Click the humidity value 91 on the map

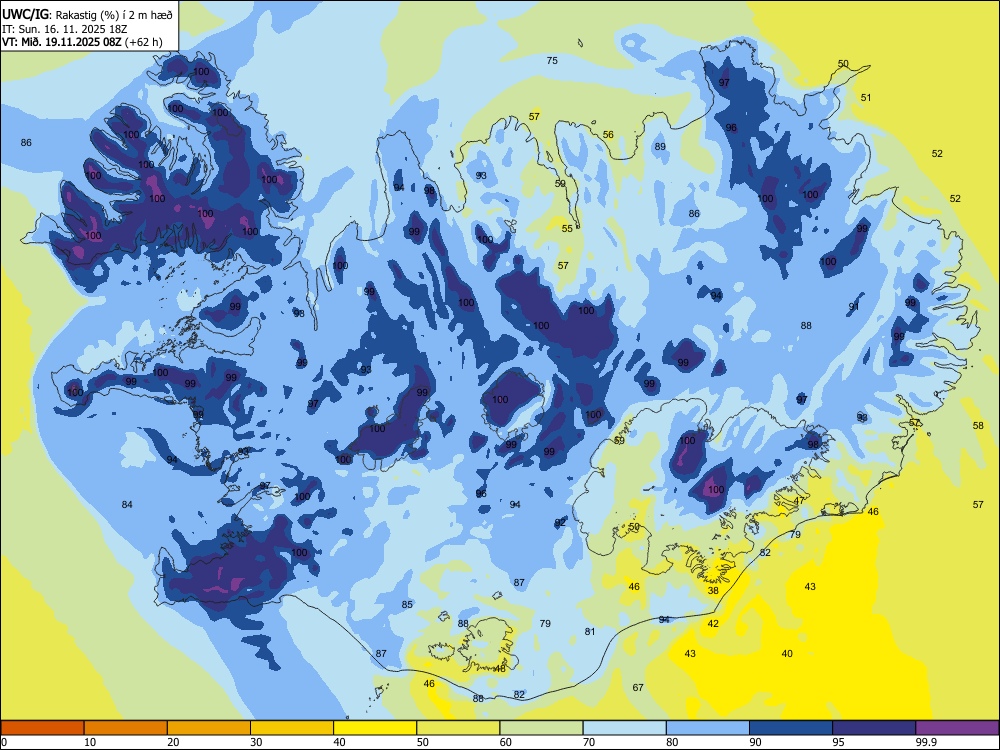pyautogui.click(x=854, y=307)
